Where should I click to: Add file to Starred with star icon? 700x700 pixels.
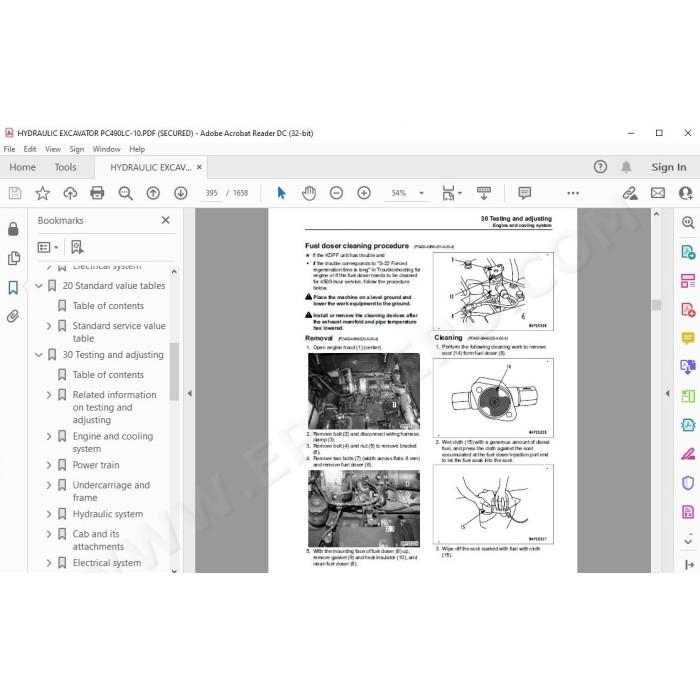[42, 193]
